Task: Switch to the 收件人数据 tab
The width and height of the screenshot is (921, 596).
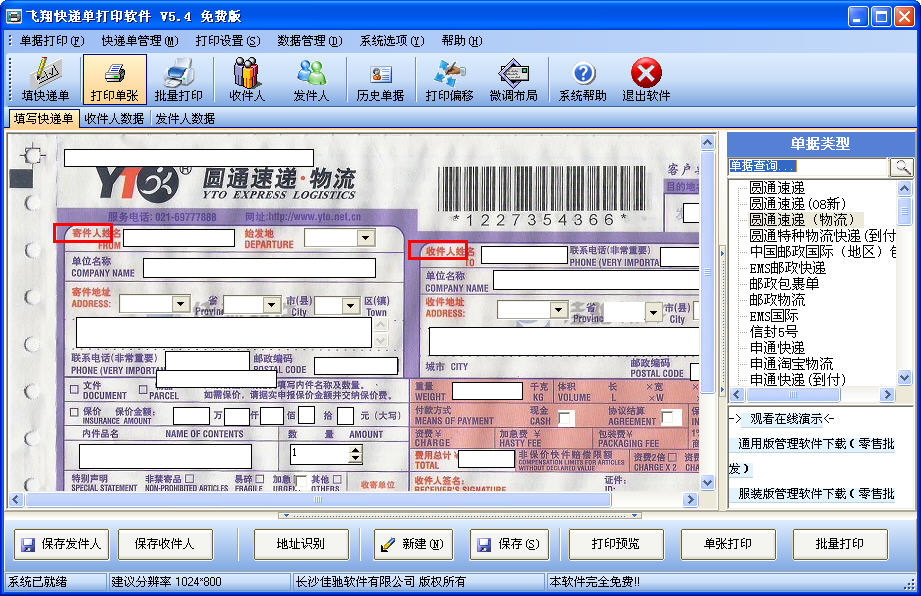Action: pyautogui.click(x=114, y=119)
